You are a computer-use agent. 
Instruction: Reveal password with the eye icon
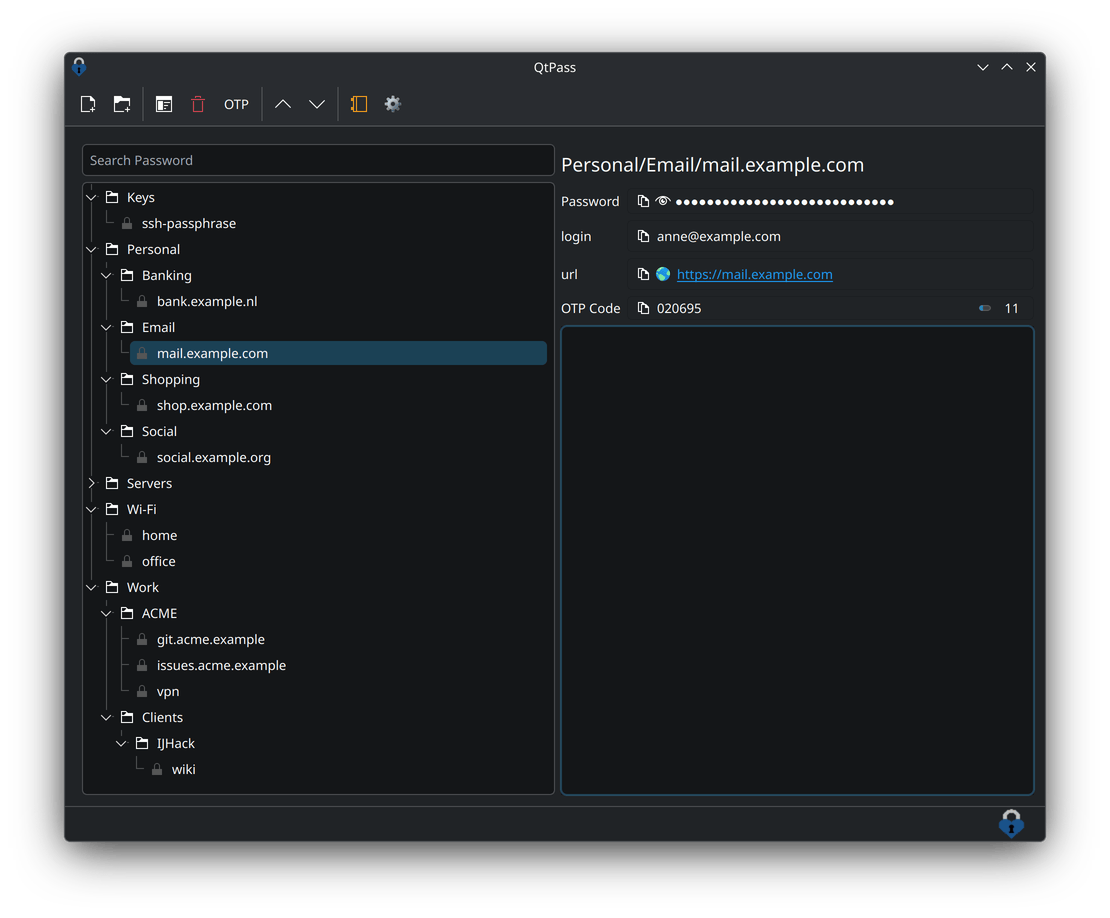(663, 202)
